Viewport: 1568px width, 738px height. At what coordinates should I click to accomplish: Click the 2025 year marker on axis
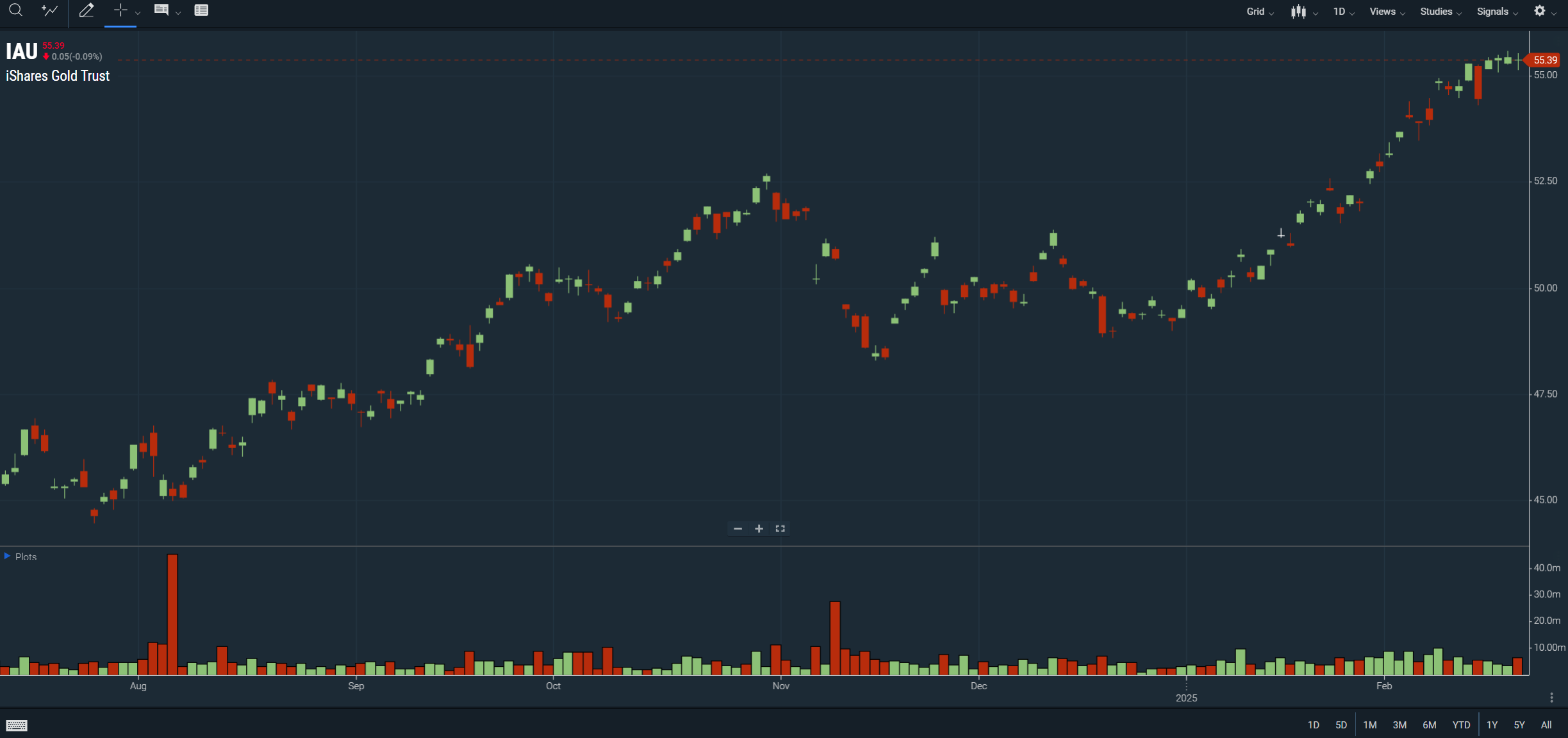click(1186, 698)
